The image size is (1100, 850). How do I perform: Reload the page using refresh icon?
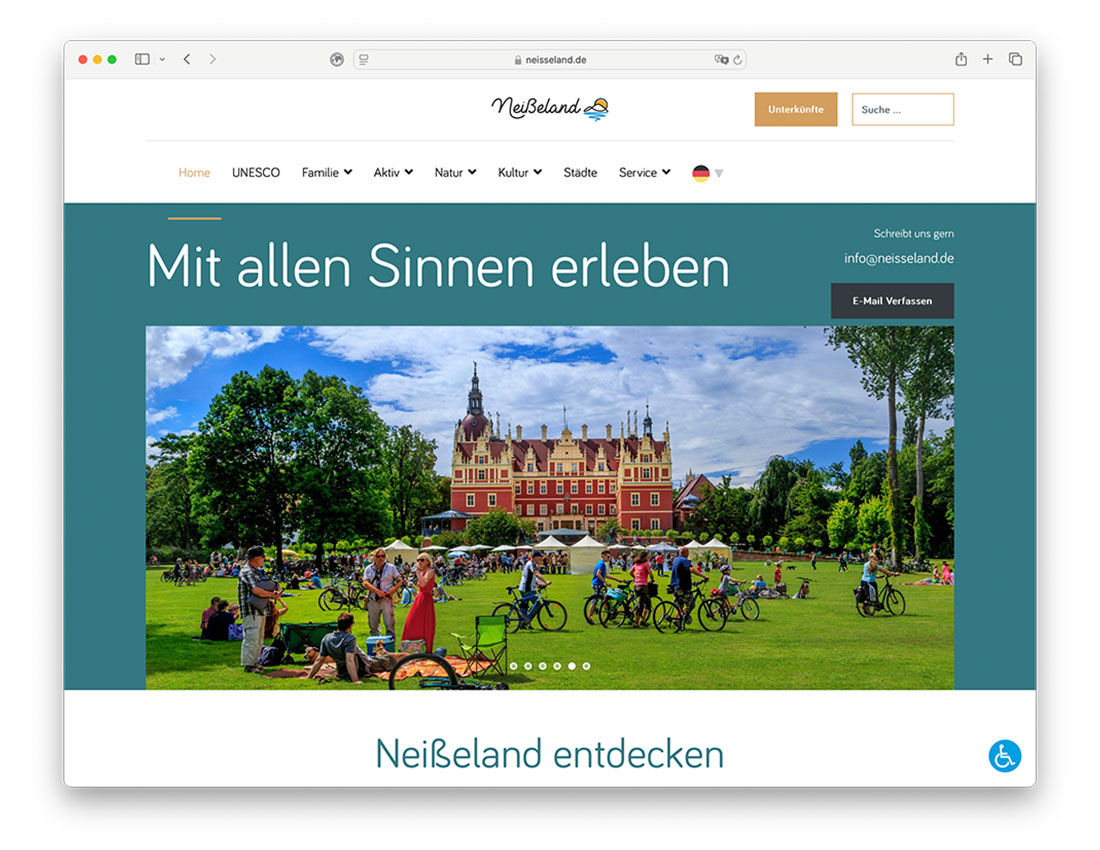coord(738,60)
